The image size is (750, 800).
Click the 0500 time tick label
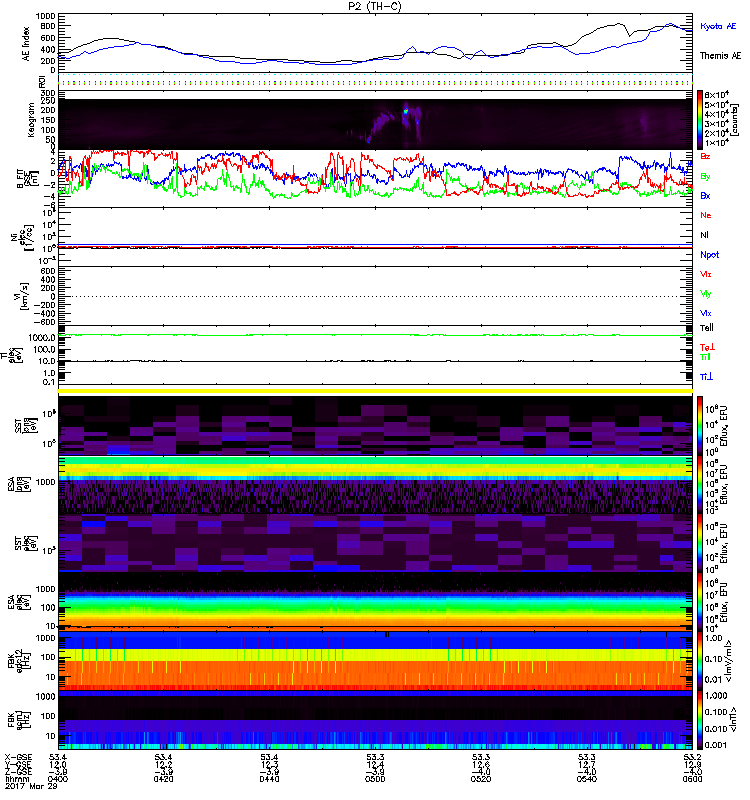click(375, 779)
